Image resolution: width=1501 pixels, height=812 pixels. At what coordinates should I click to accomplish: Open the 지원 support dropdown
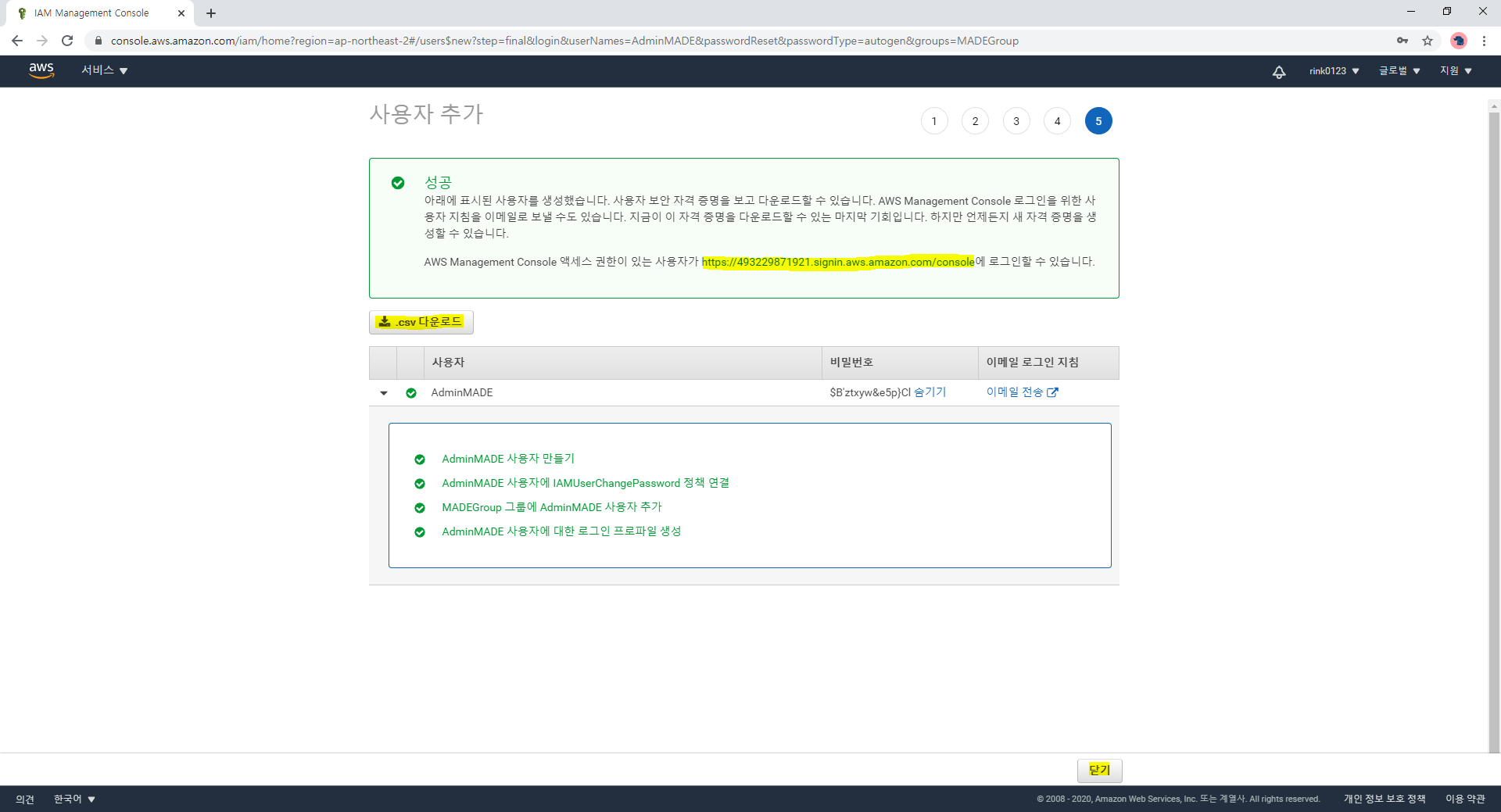(x=1456, y=71)
